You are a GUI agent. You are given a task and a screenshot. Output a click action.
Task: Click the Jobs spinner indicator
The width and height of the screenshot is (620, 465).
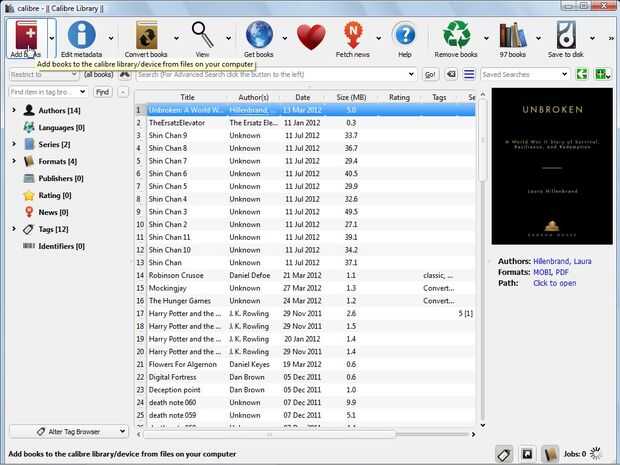[x=595, y=454]
